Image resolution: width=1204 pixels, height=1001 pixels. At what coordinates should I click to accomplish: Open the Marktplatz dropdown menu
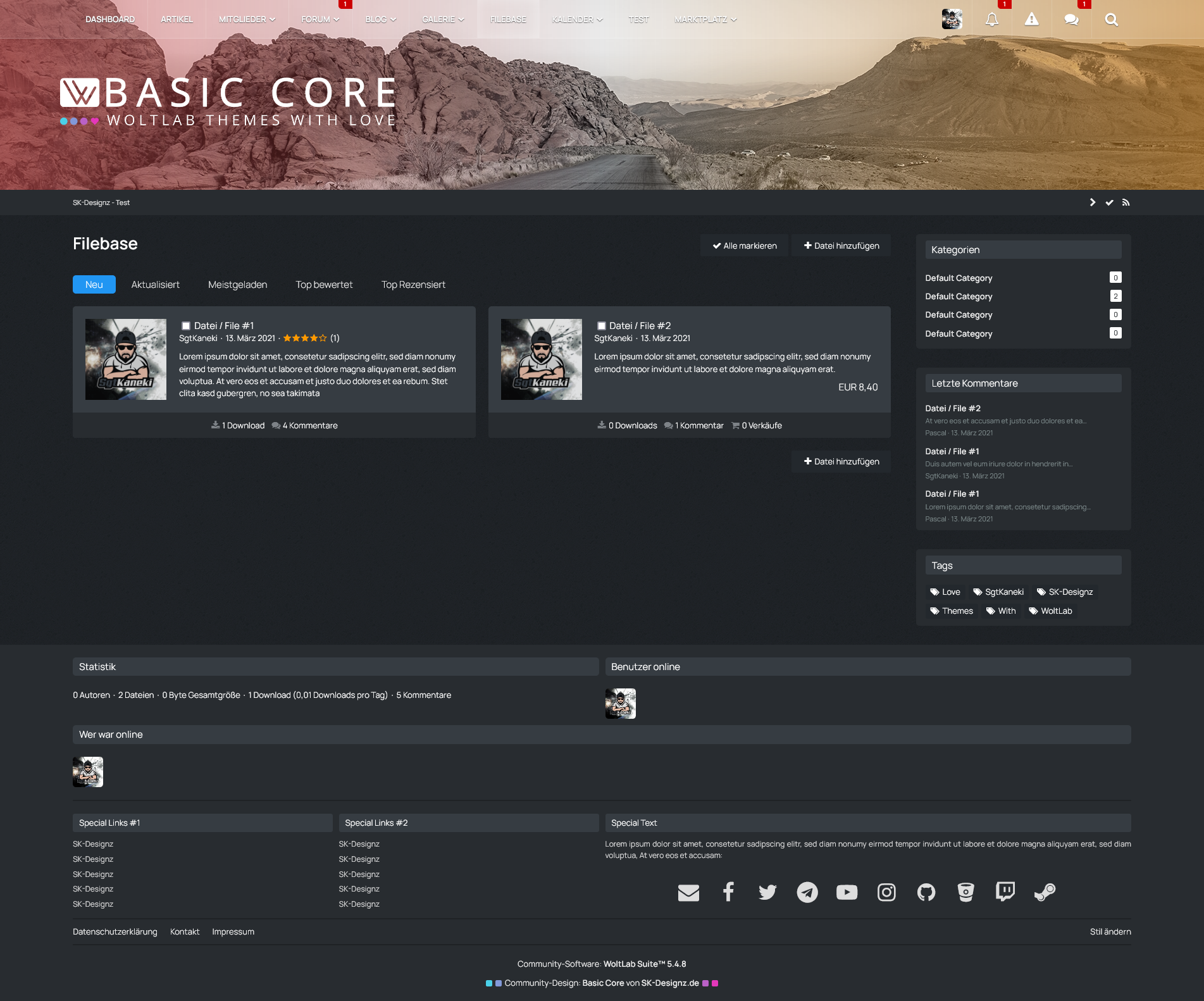coord(705,20)
